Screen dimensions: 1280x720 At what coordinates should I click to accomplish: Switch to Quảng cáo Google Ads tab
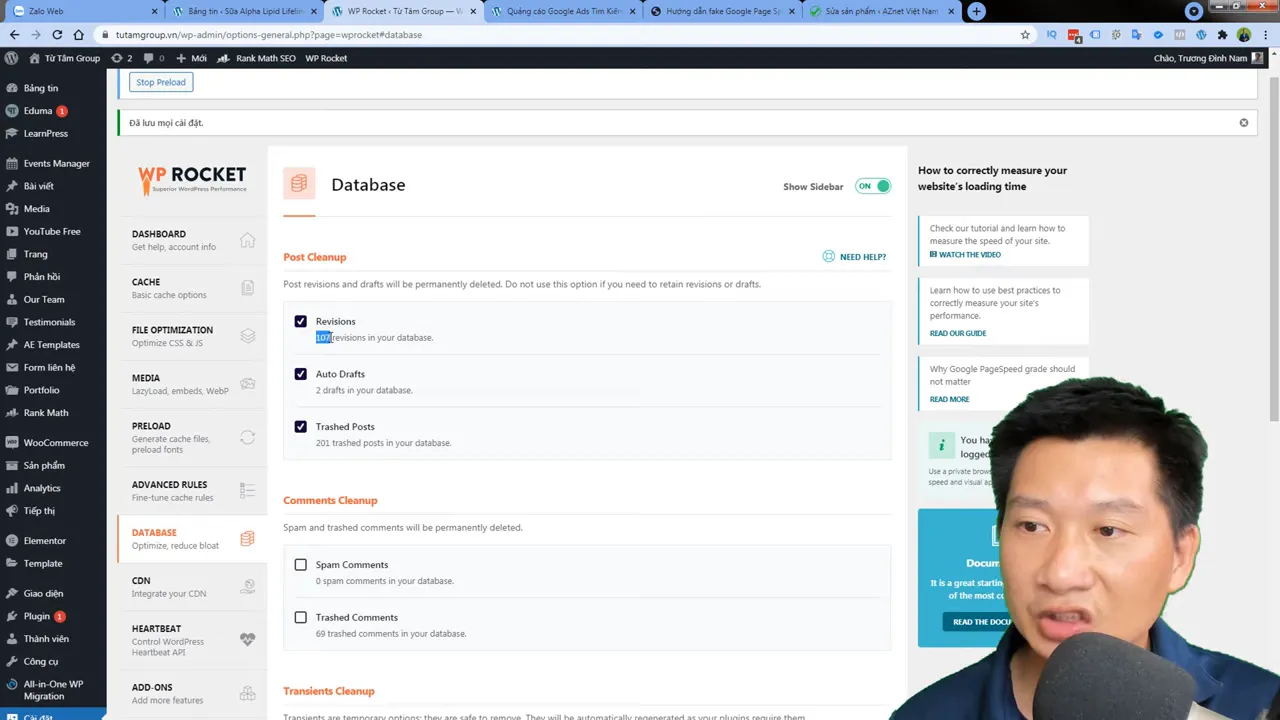pos(562,11)
